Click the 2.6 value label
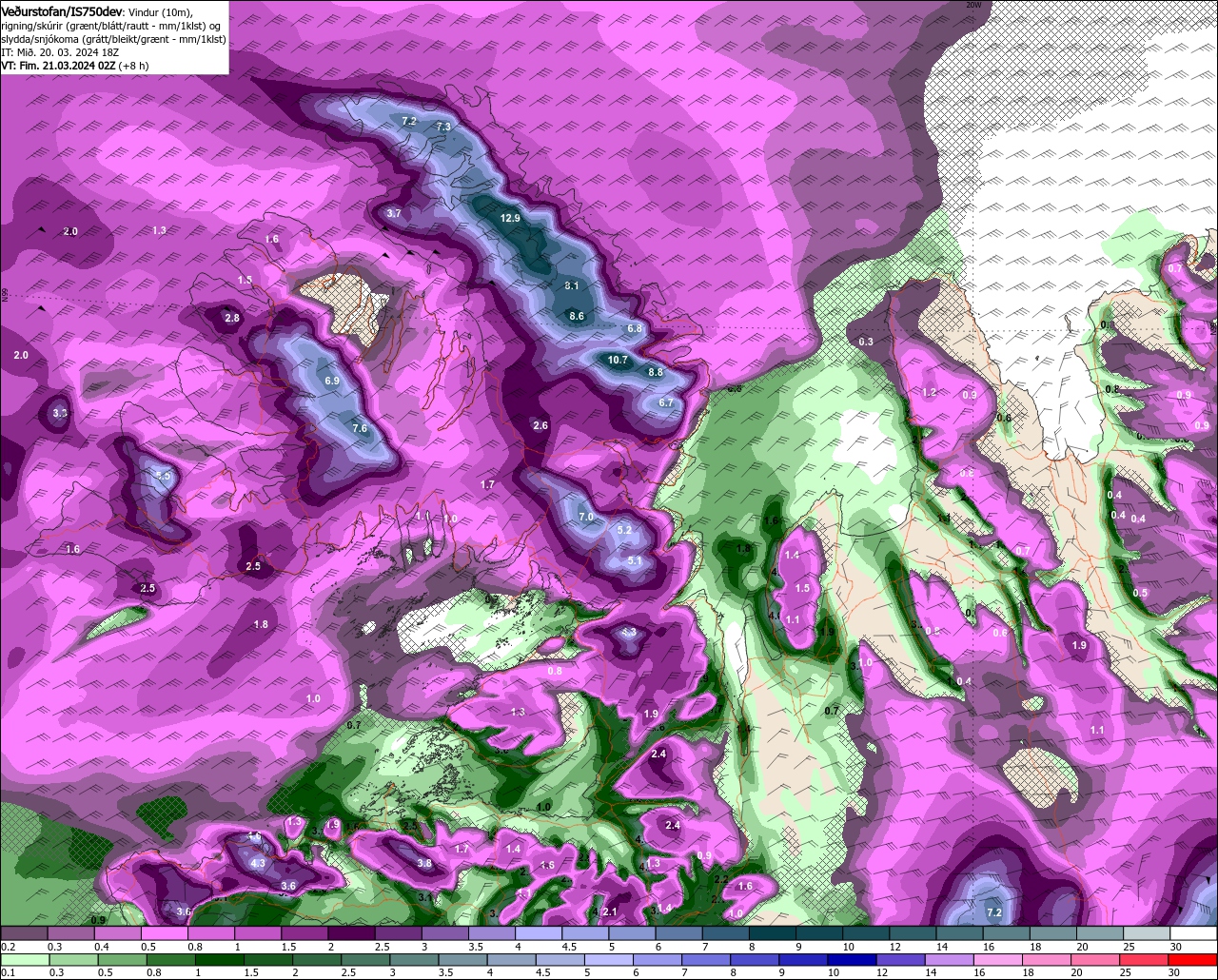Viewport: 1218px width, 980px height. pyautogui.click(x=540, y=425)
